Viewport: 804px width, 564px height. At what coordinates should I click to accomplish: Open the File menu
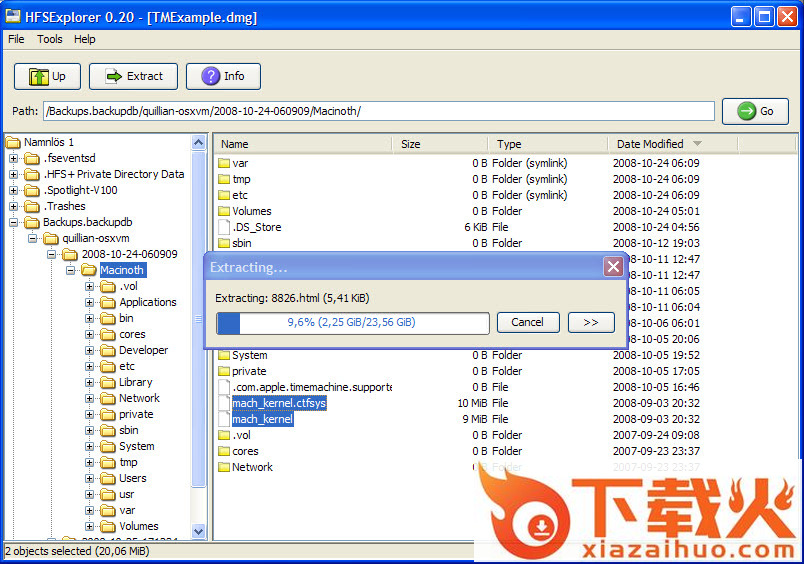[x=16, y=39]
